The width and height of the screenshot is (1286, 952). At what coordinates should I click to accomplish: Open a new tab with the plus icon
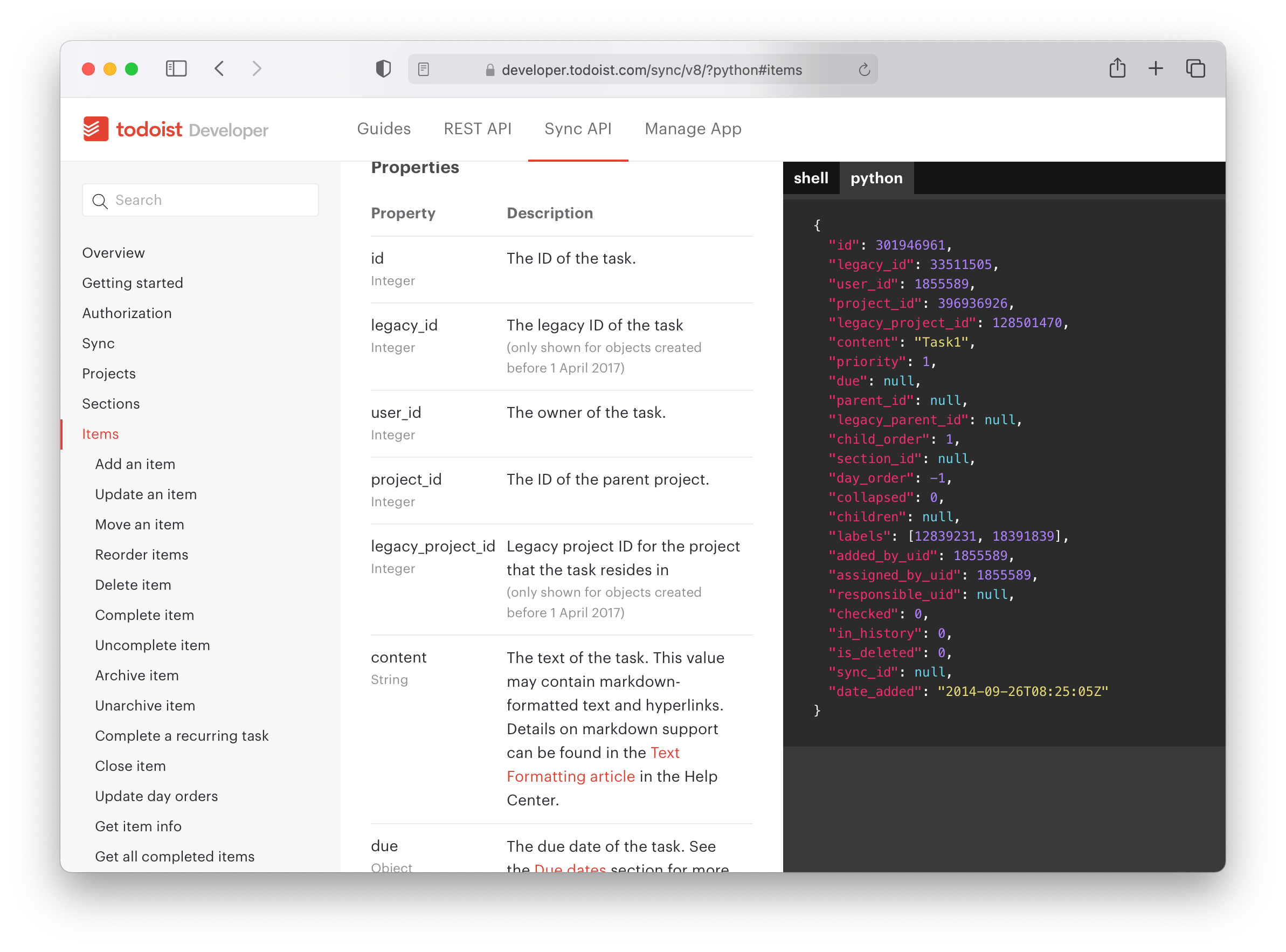(x=1156, y=68)
